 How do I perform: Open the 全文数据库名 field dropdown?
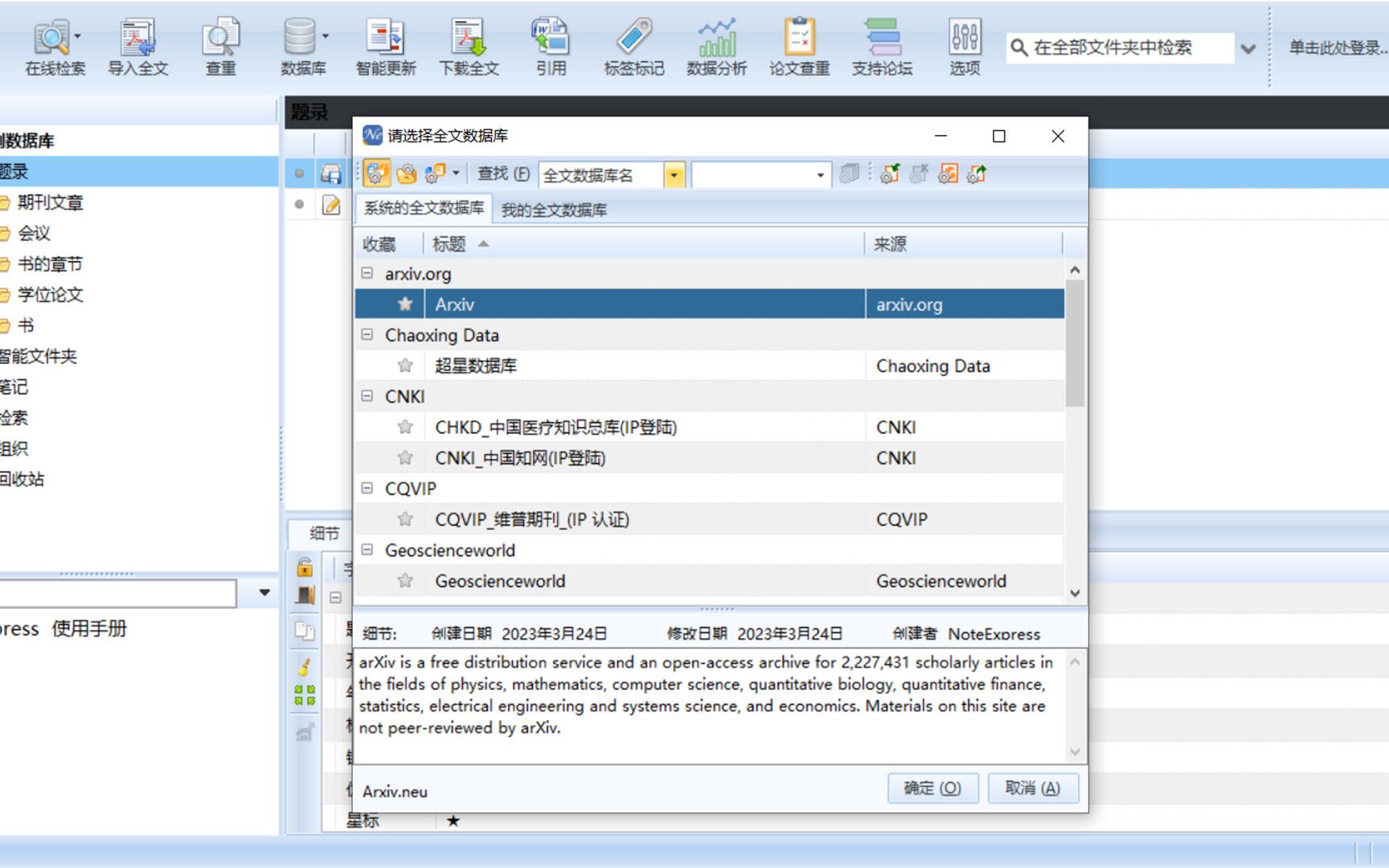point(674,174)
